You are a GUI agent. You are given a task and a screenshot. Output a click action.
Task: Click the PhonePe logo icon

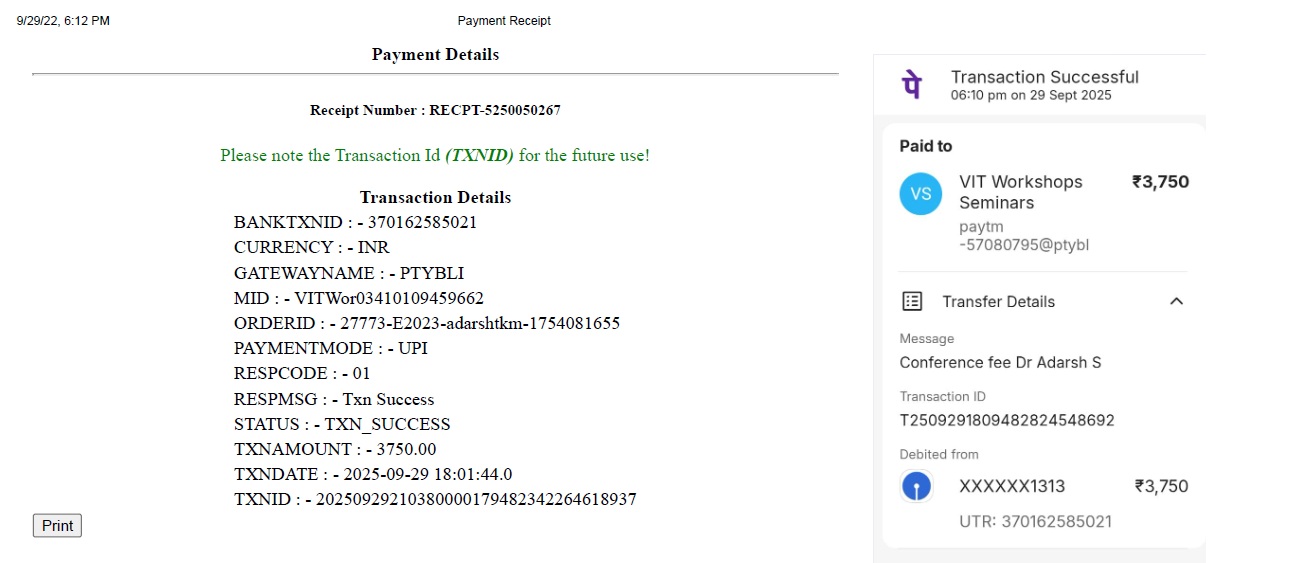pos(912,85)
